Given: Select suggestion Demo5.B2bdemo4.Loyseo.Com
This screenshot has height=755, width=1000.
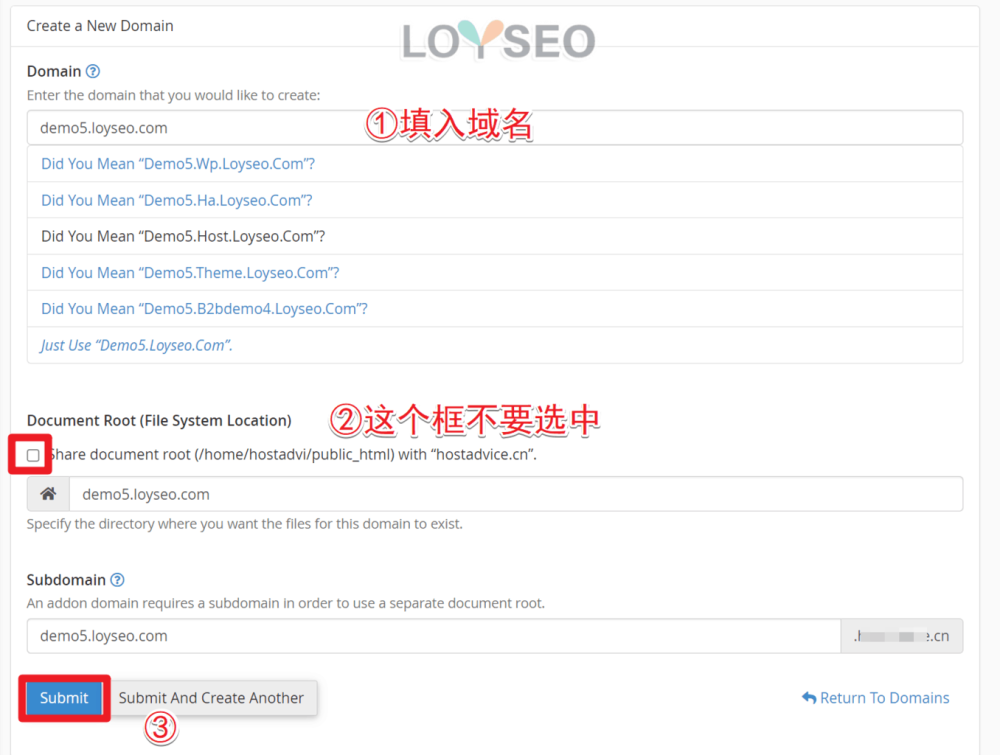Looking at the screenshot, I should [495, 309].
